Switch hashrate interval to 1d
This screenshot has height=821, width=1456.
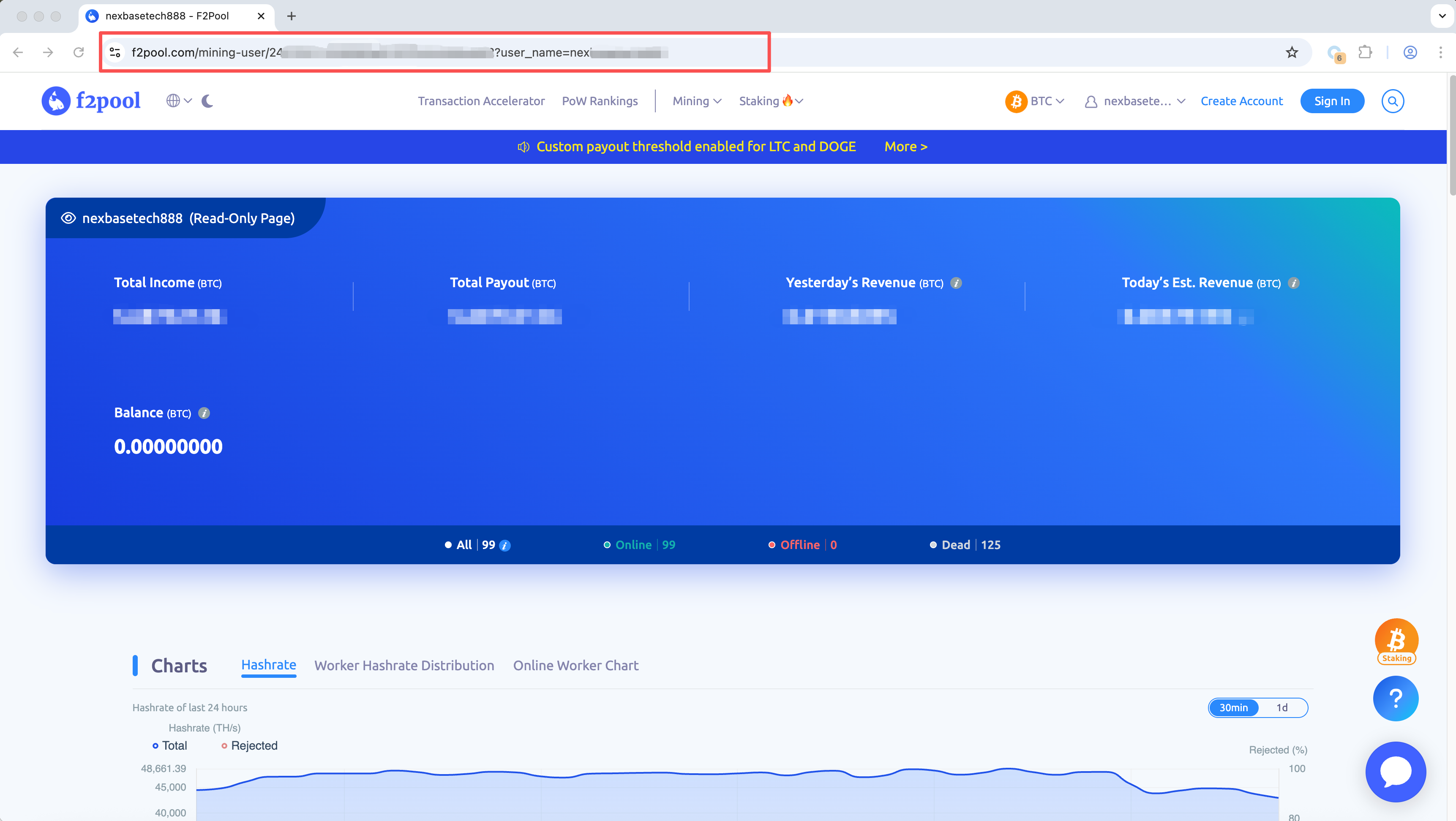click(1281, 707)
